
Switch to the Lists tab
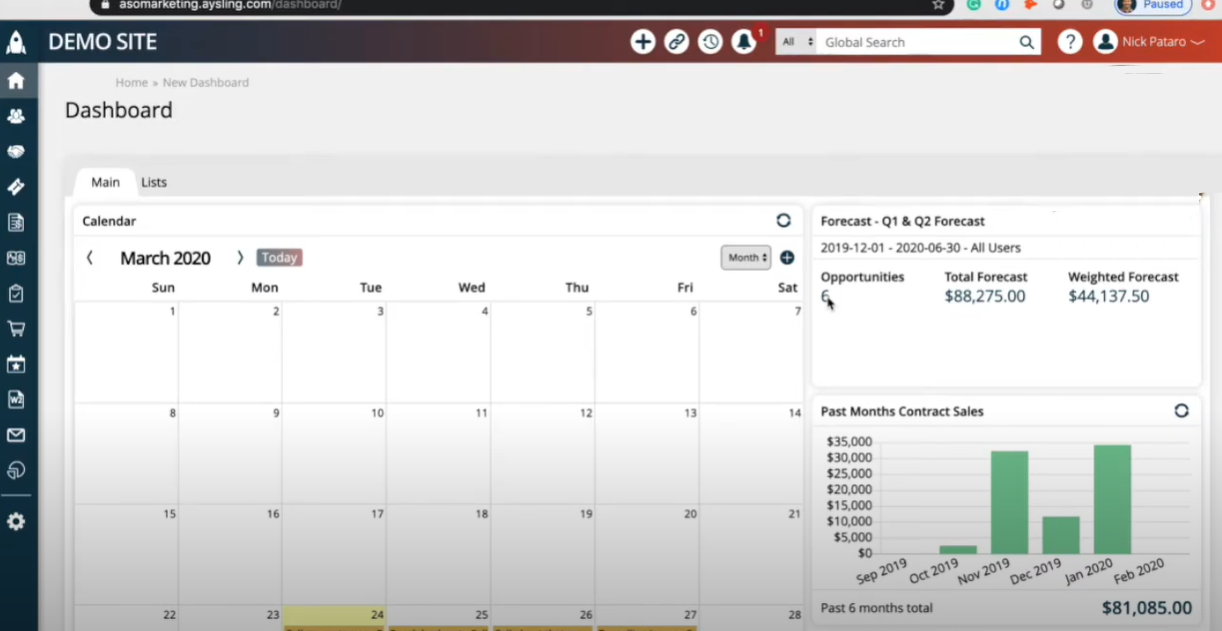154,182
